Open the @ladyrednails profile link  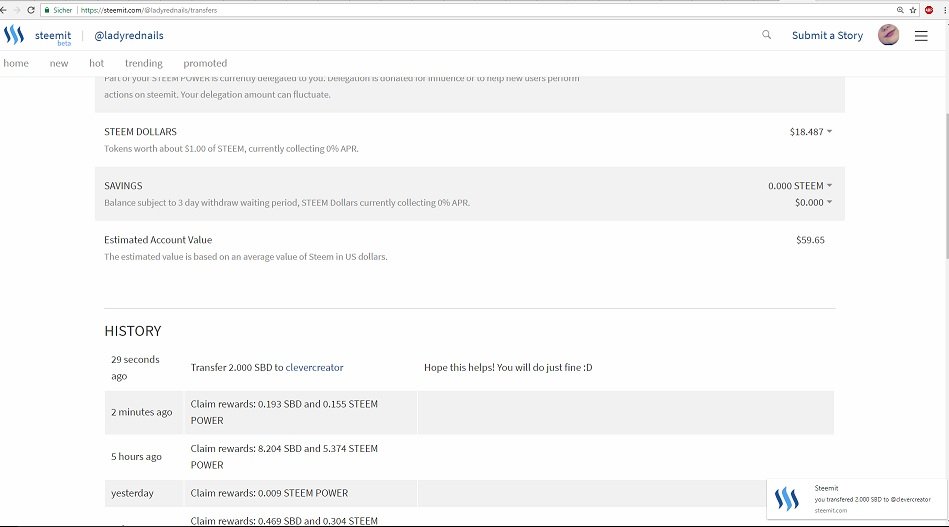click(x=129, y=35)
